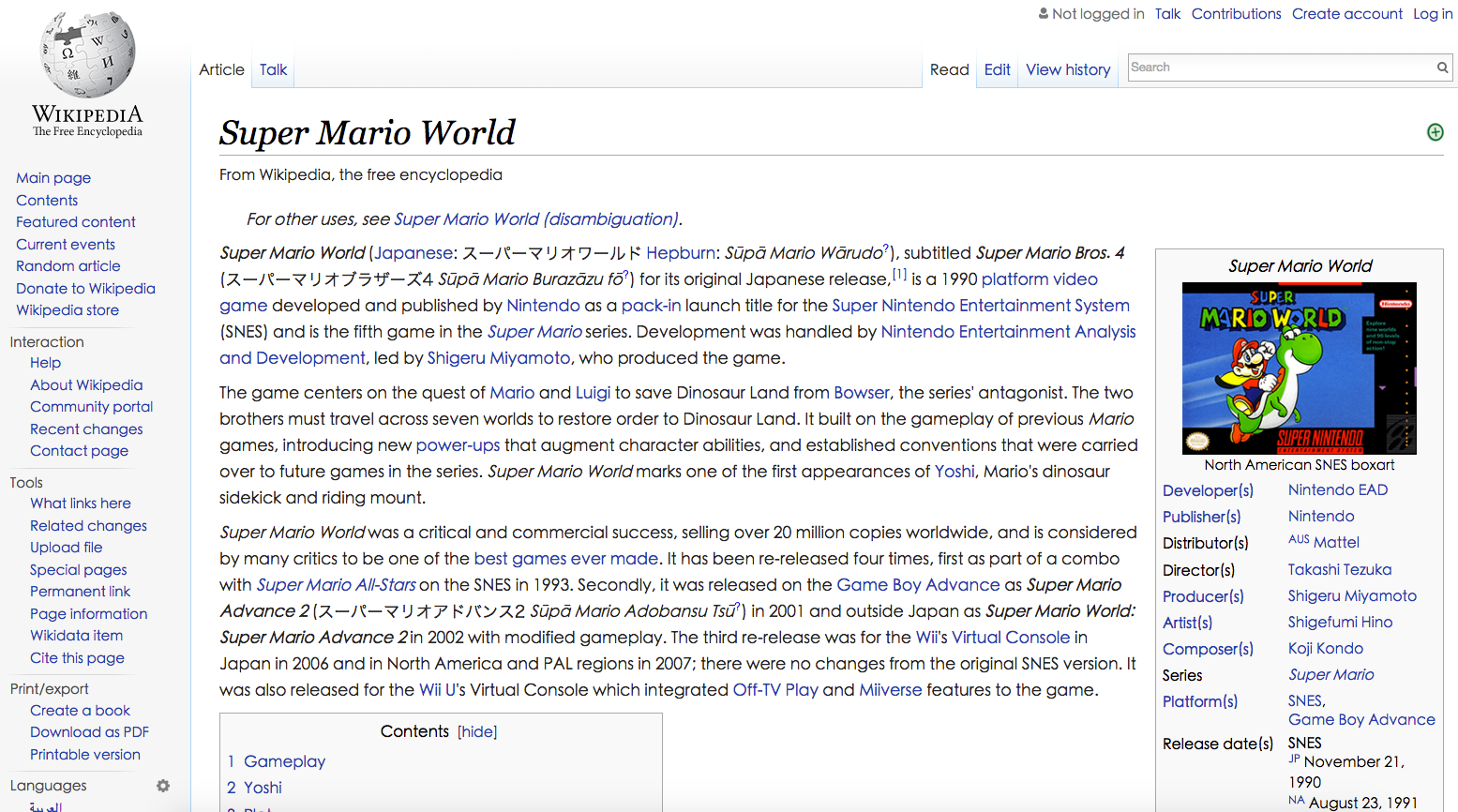The width and height of the screenshot is (1458, 812).
Task: Click Download as PDF
Action: click(x=89, y=732)
